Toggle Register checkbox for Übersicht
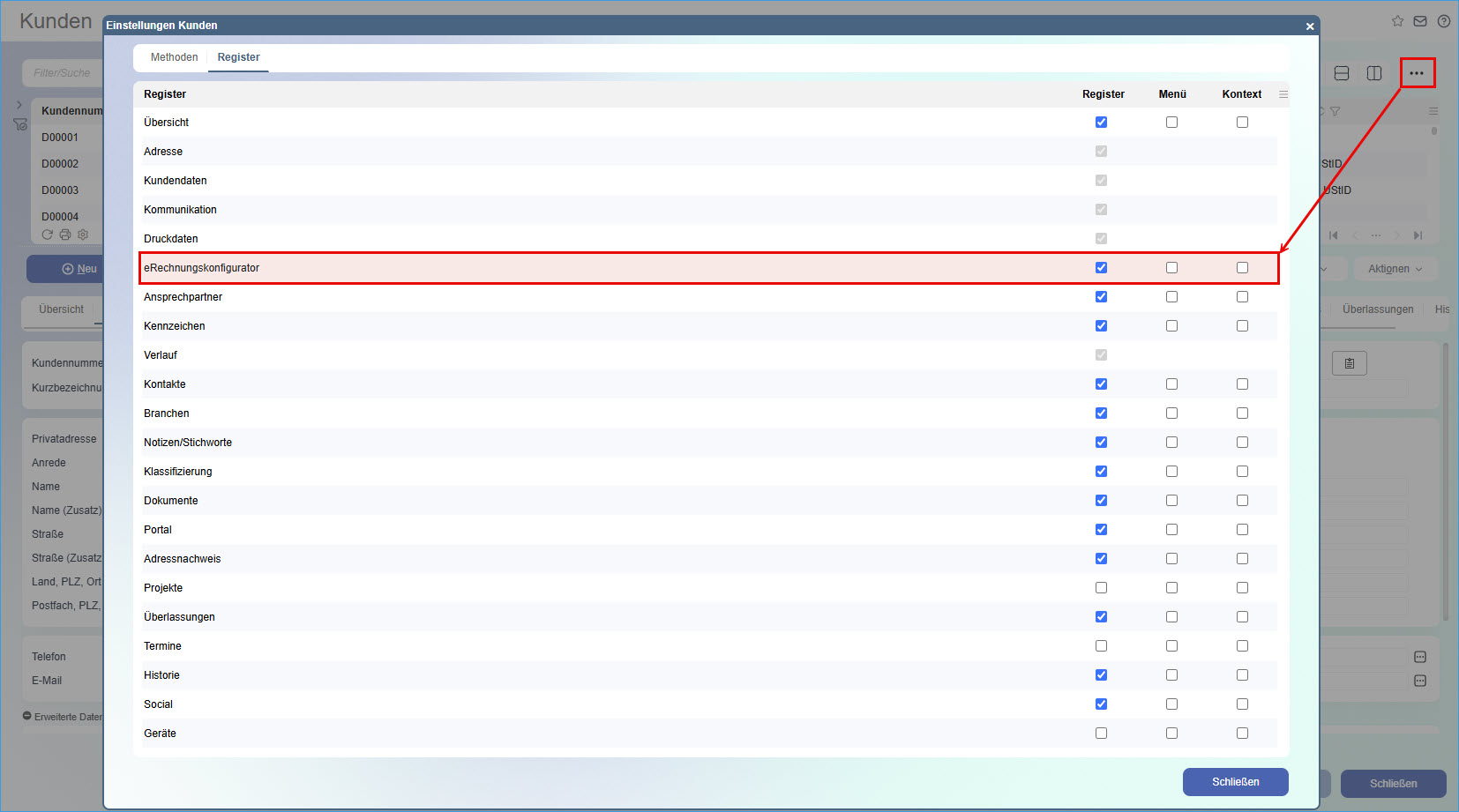 point(1101,123)
